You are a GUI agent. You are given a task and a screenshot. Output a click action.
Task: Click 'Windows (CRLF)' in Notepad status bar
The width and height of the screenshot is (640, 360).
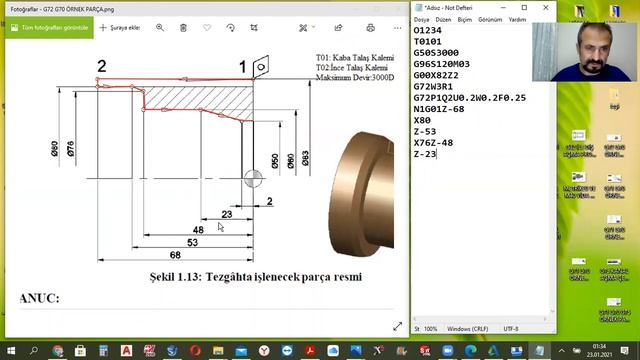pyautogui.click(x=467, y=329)
